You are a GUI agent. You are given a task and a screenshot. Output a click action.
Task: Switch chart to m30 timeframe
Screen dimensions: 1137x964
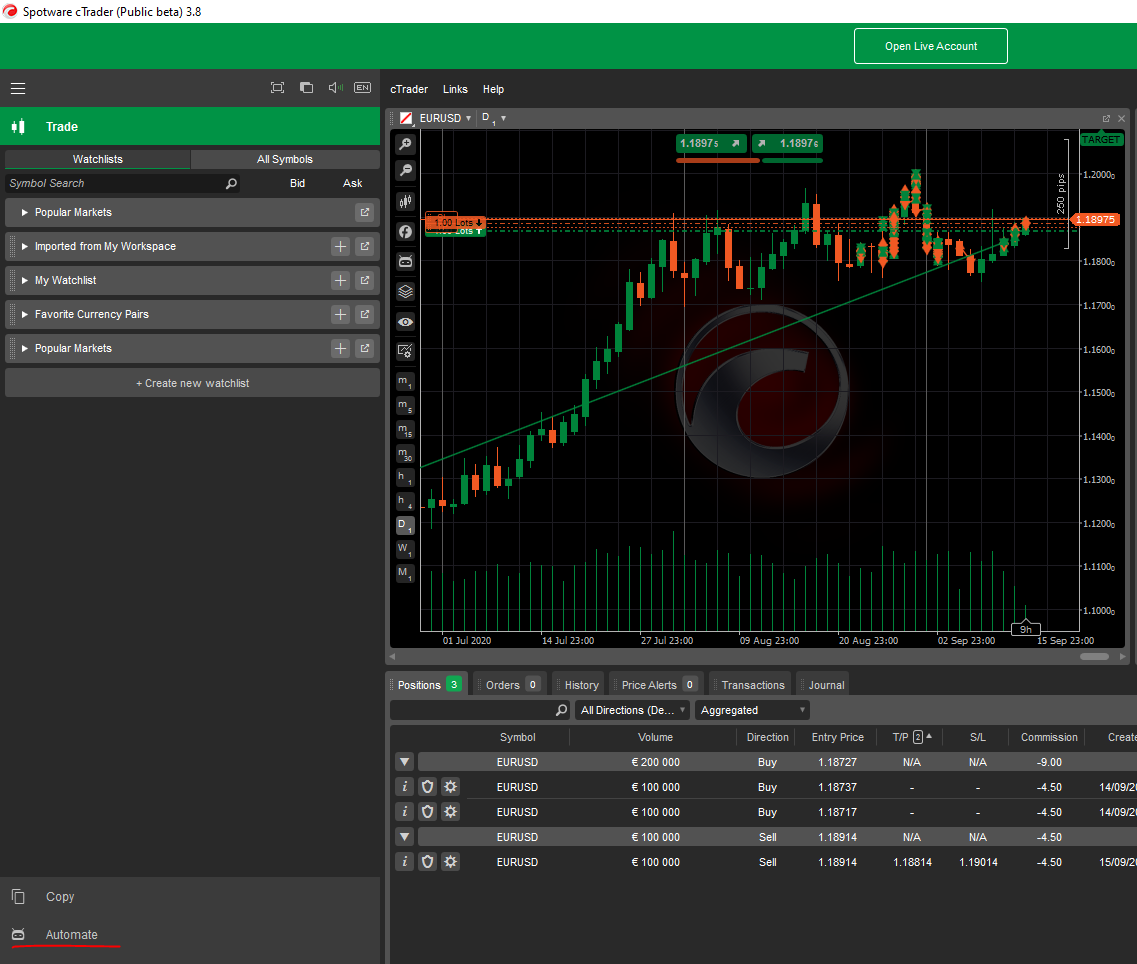[405, 453]
